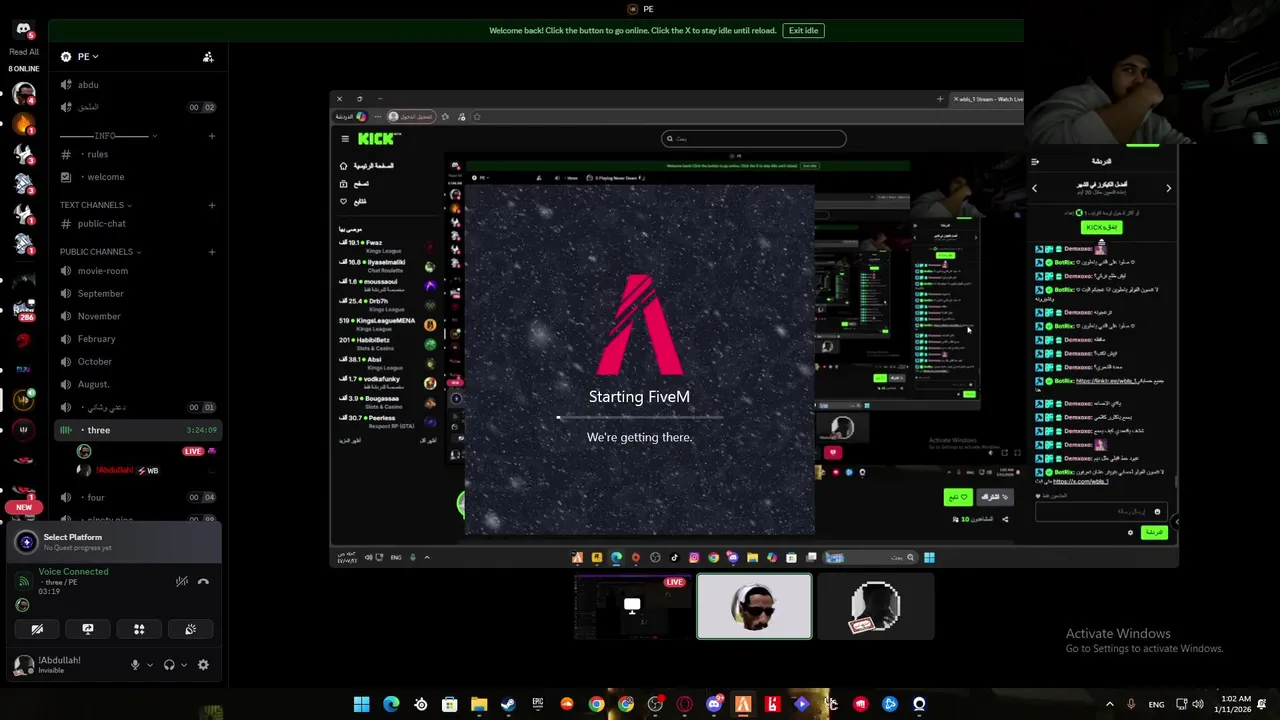This screenshot has height=720, width=1280.
Task: Click the red LIVE badge under three
Action: pos(193,451)
